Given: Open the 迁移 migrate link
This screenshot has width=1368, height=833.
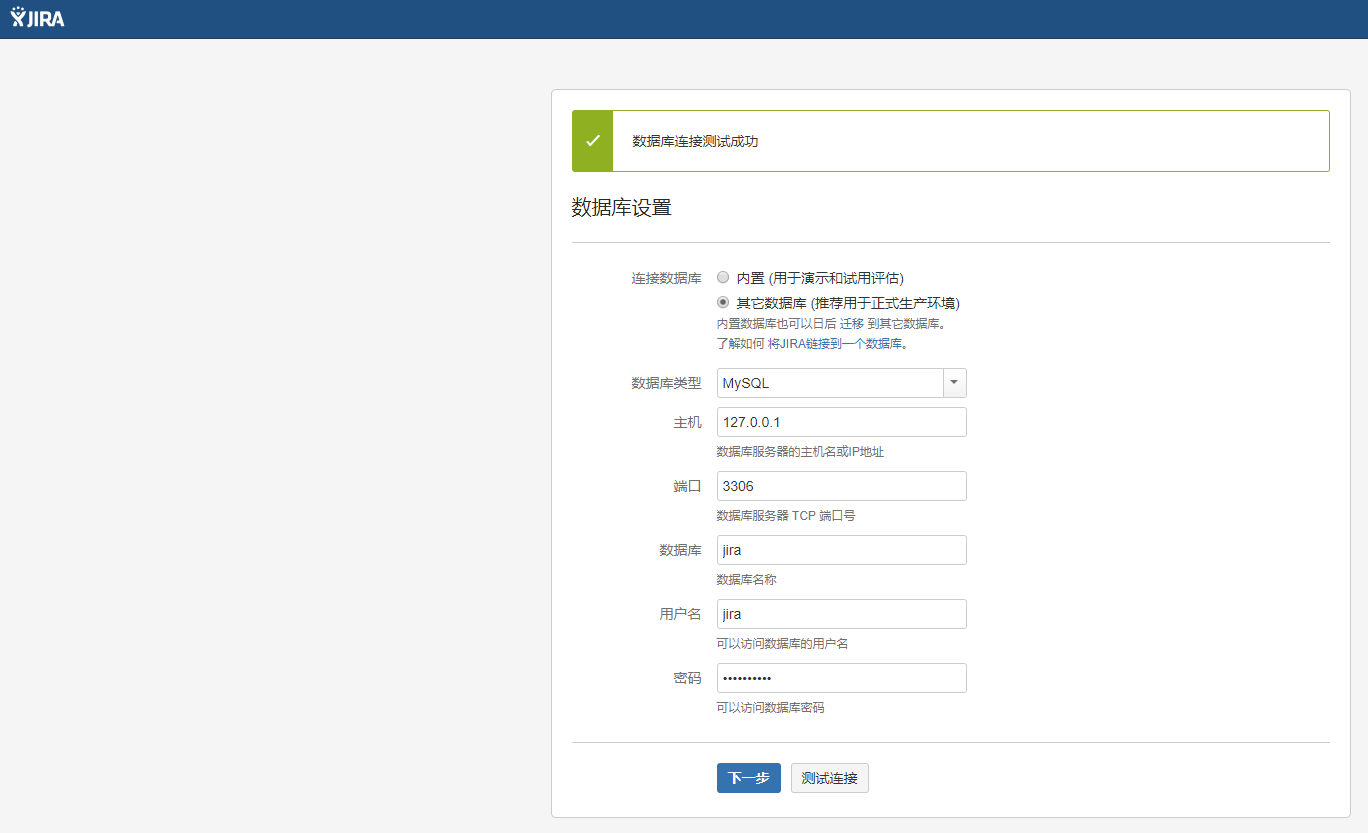Looking at the screenshot, I should click(x=853, y=324).
